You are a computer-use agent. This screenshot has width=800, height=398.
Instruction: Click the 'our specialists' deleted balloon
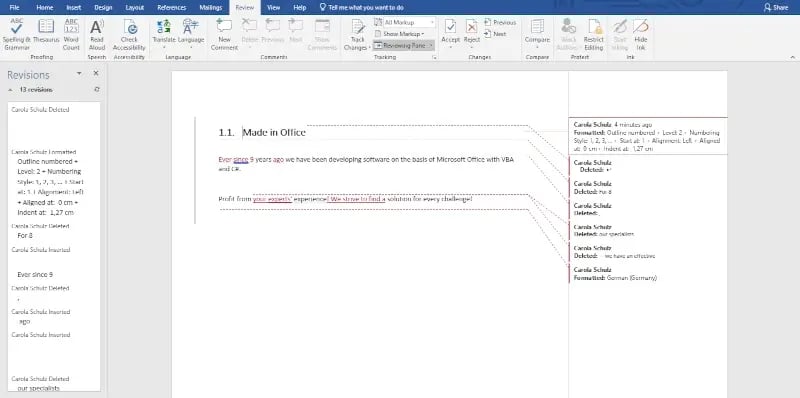pyautogui.click(x=604, y=230)
